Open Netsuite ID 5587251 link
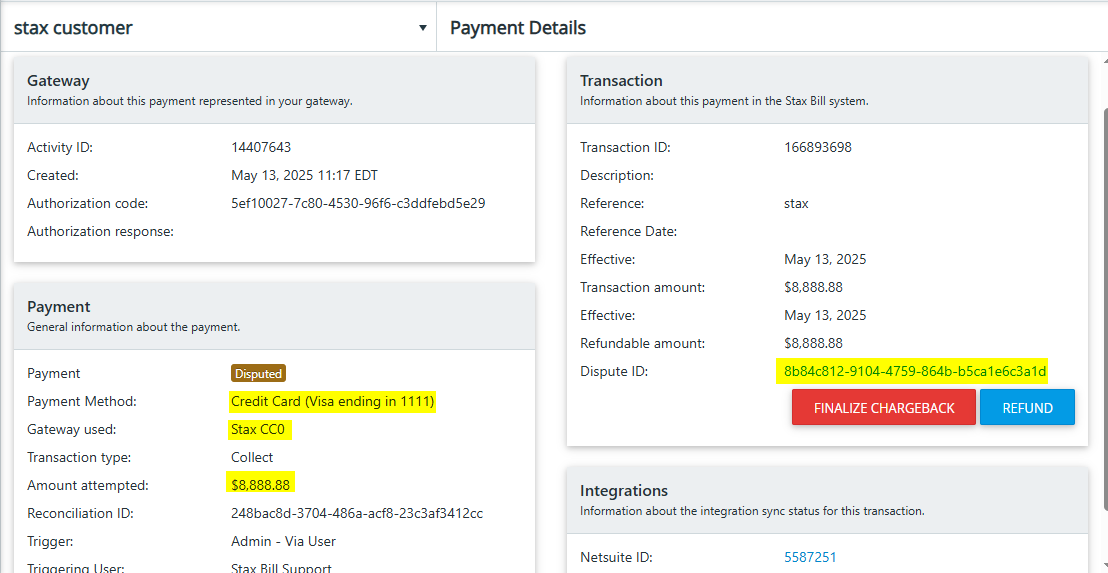 point(810,557)
